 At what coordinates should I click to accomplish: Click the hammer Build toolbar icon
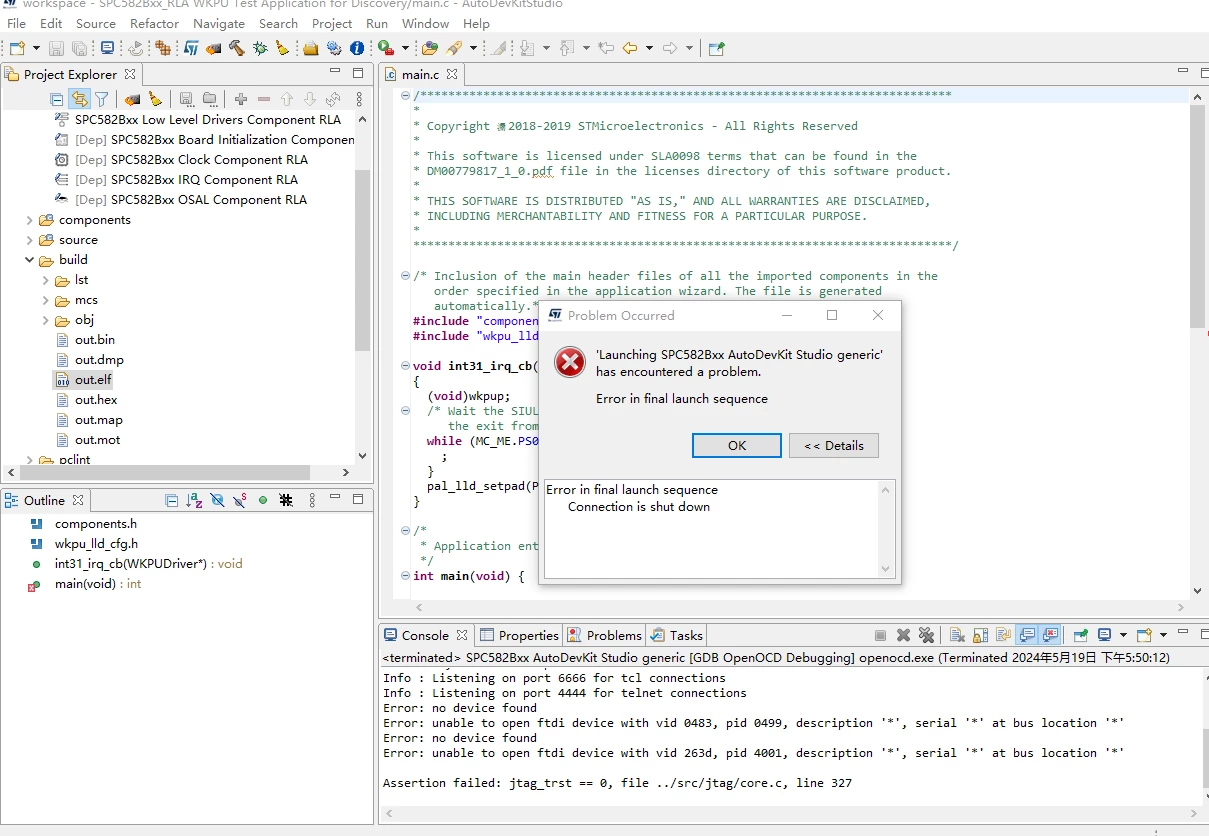[x=236, y=48]
